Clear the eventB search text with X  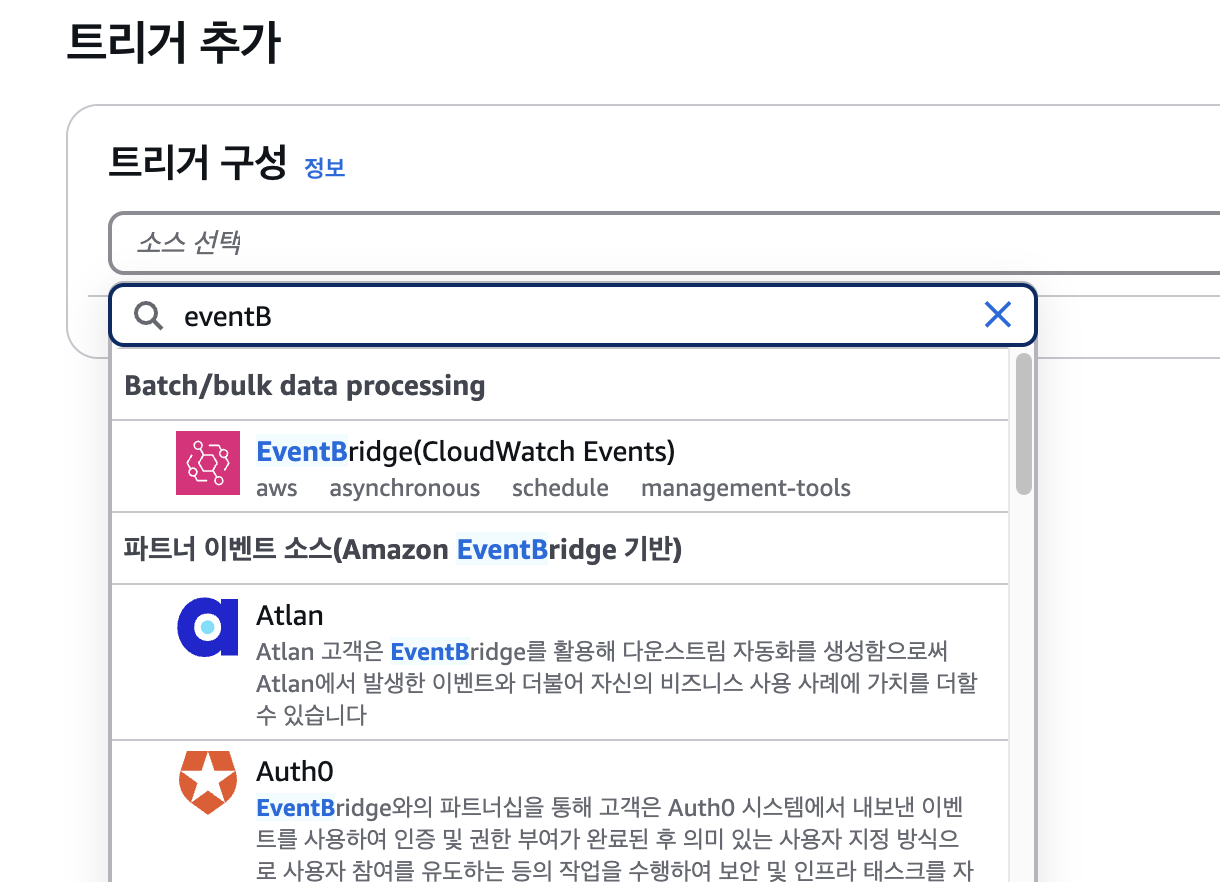(x=998, y=316)
